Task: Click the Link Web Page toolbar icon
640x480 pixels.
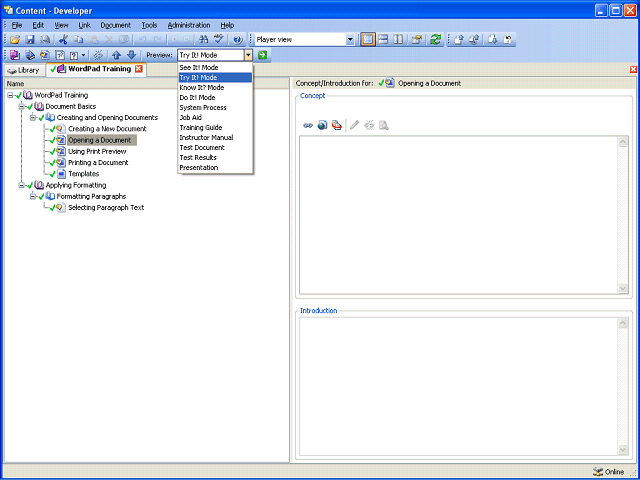Action: click(x=60, y=55)
